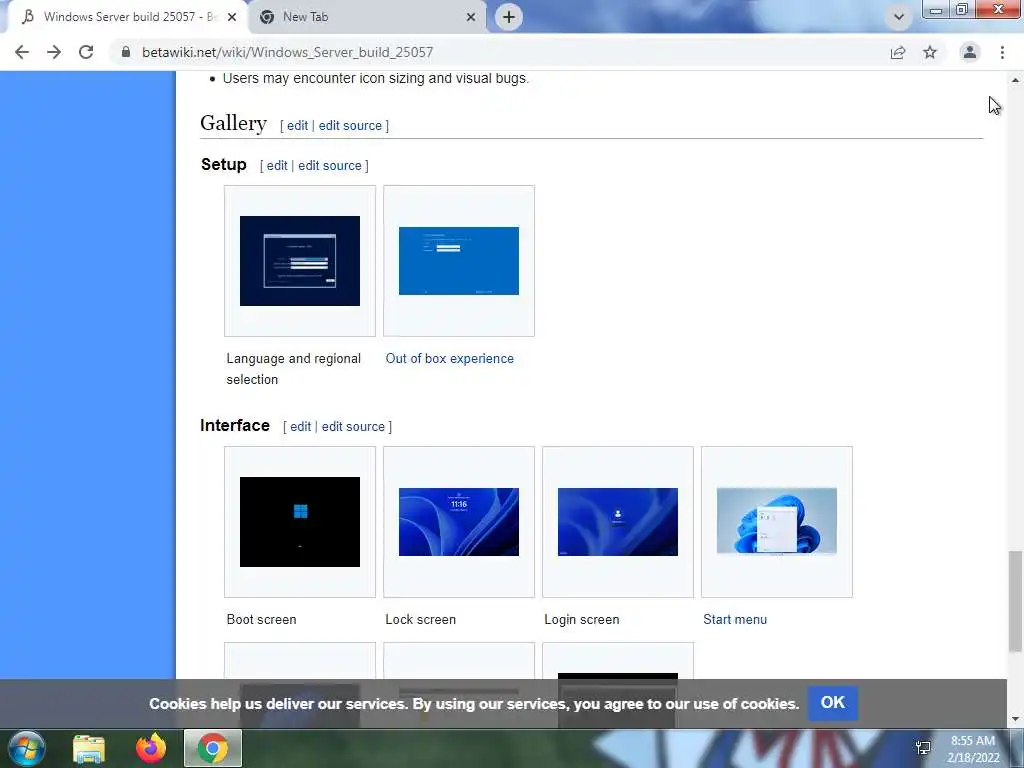
Task: Select the Windows Server build 25057 tab
Action: point(129,17)
